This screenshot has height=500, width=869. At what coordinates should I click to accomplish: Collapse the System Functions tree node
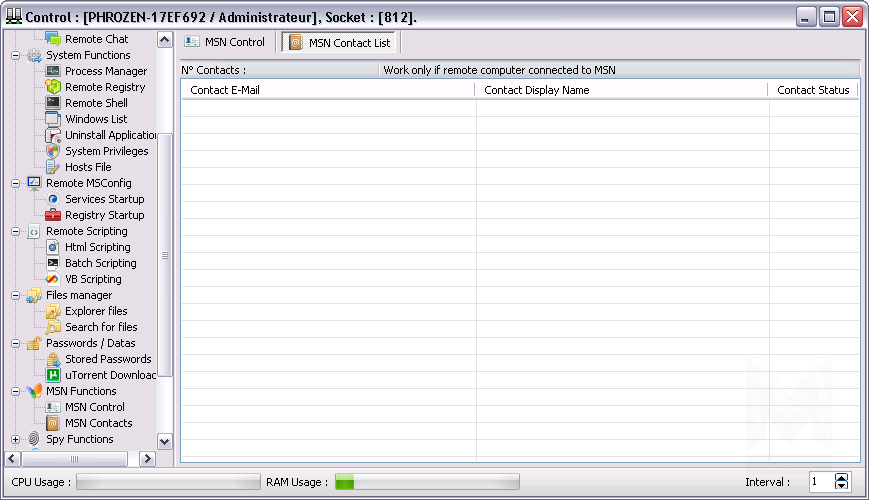click(16, 55)
